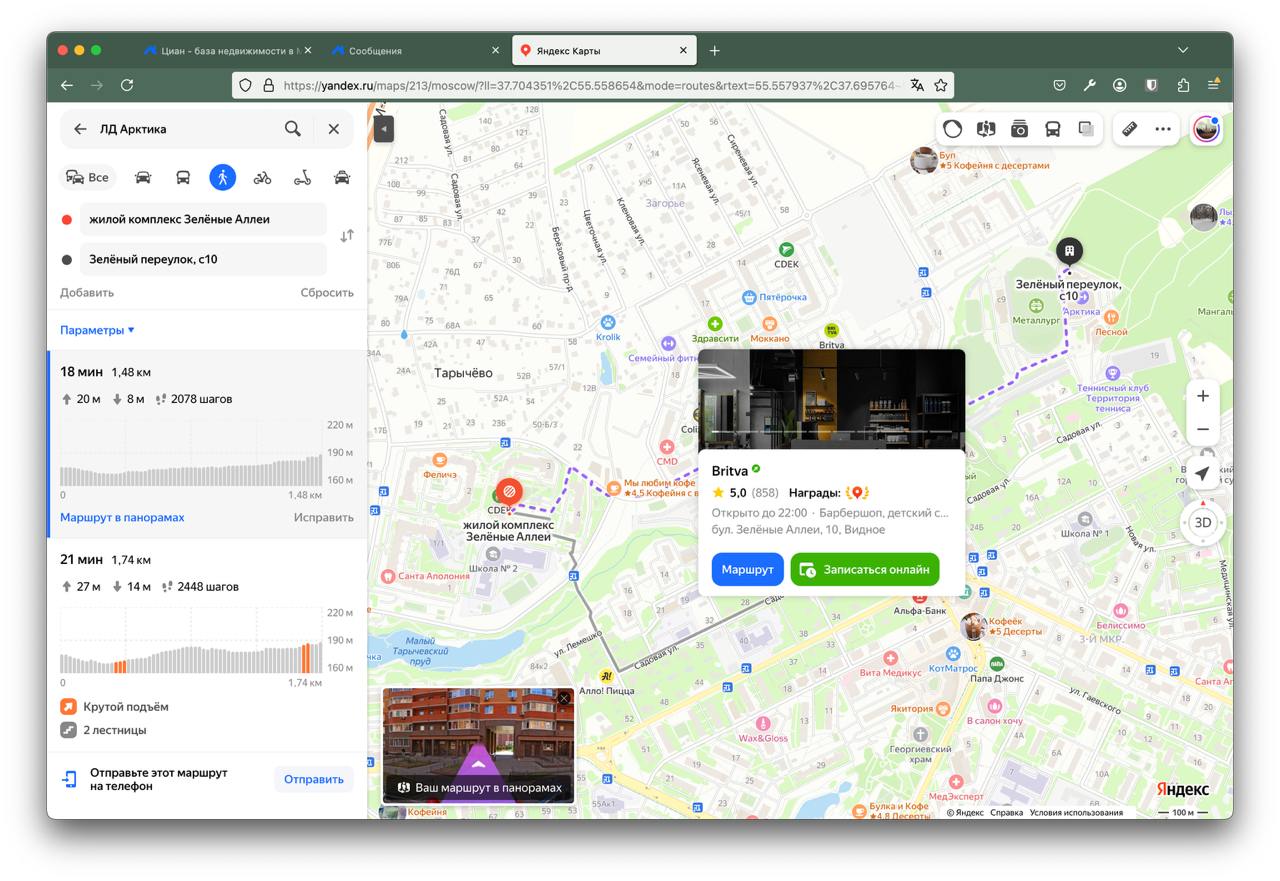Click 'Исправить' to correct the route
1280x881 pixels.
(x=324, y=517)
